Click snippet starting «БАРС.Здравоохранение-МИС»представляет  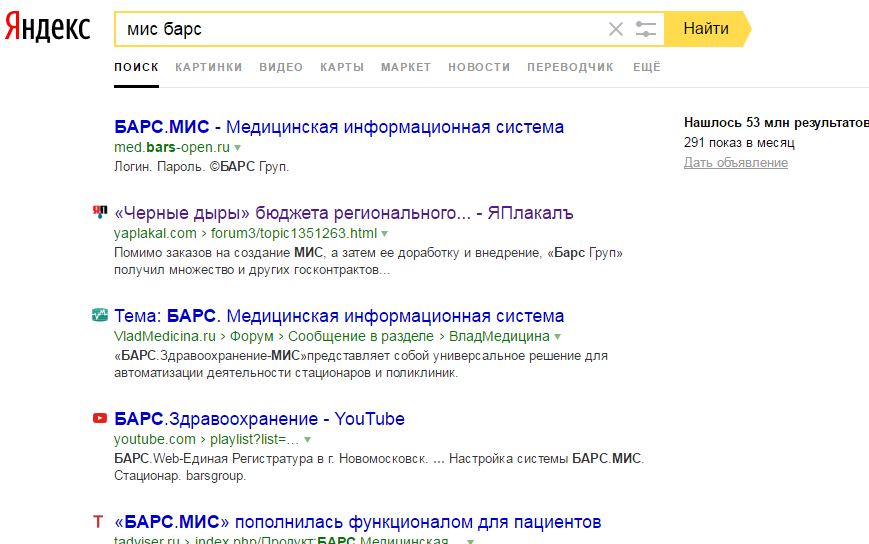[x=361, y=364]
